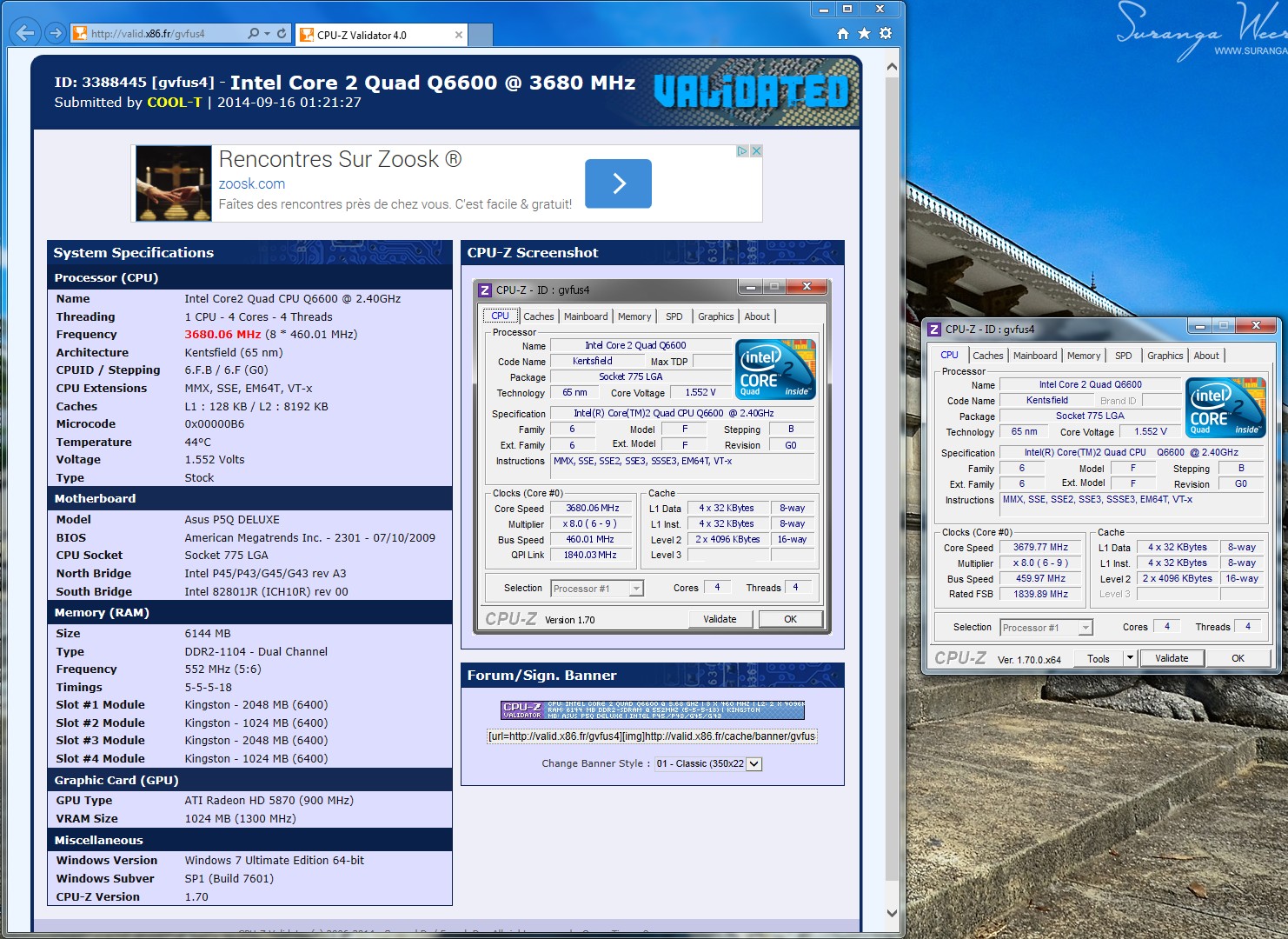The height and width of the screenshot is (939, 1288).
Task: Click the CPU-Z window title bar icon
Action: point(934,330)
